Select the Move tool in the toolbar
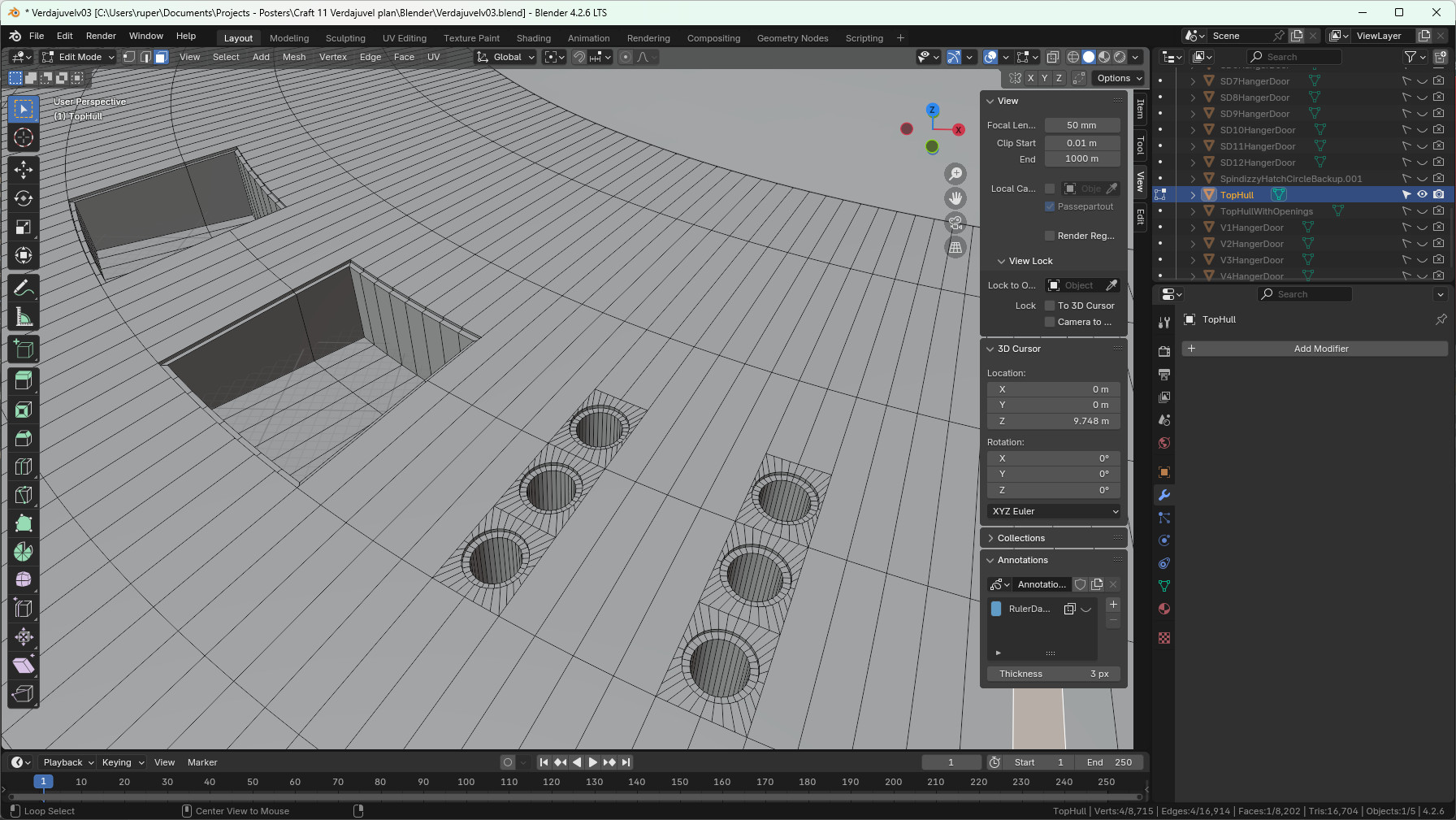This screenshot has height=820, width=1456. click(24, 169)
